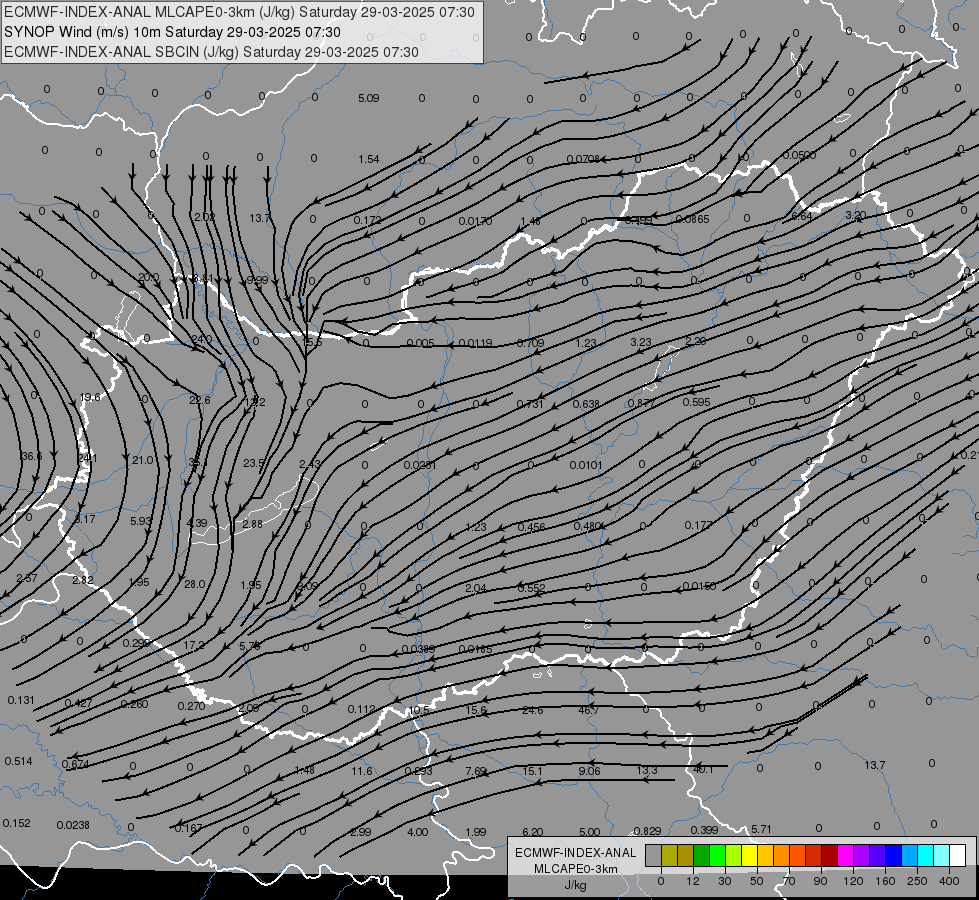Select the bright green legend color box

click(x=717, y=855)
